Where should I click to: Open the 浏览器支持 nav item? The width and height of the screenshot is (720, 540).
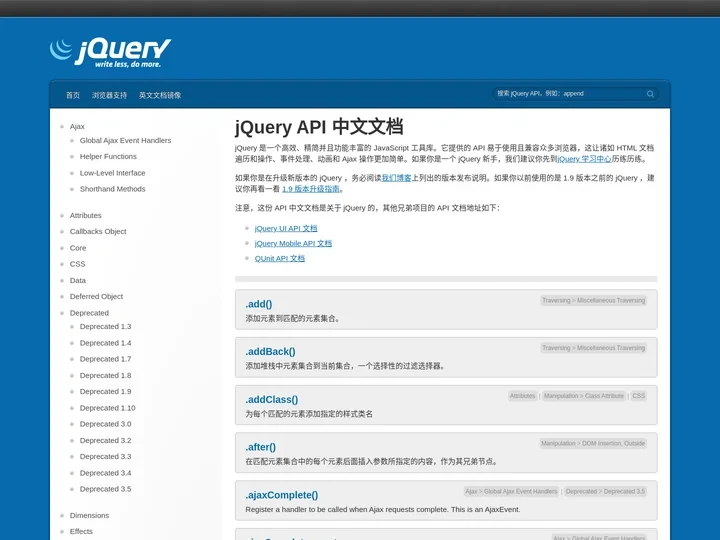(x=109, y=95)
